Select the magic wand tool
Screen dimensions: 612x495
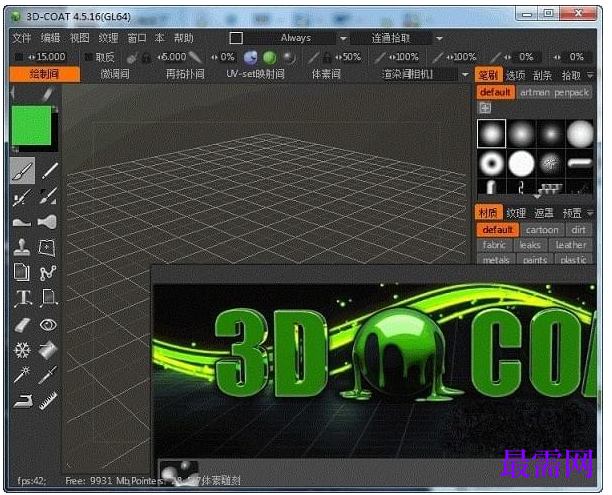pos(22,375)
